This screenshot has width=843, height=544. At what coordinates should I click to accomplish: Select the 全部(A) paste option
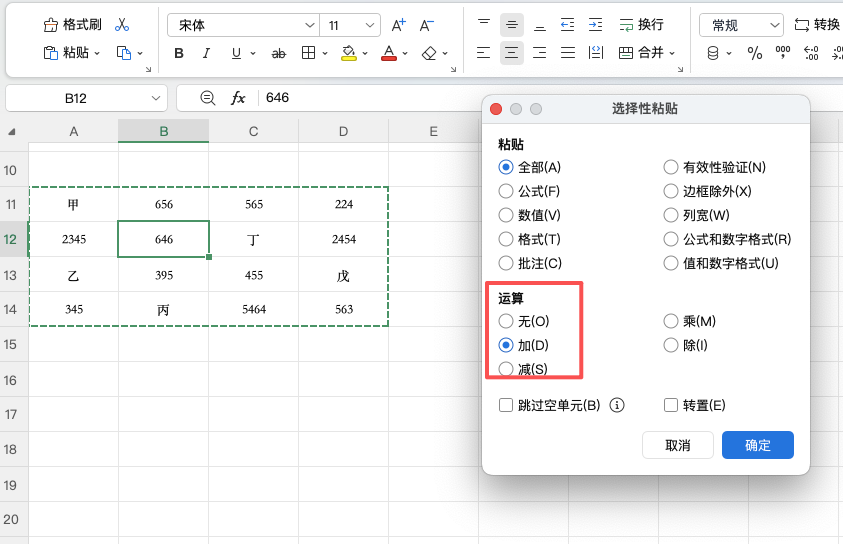(x=530, y=167)
